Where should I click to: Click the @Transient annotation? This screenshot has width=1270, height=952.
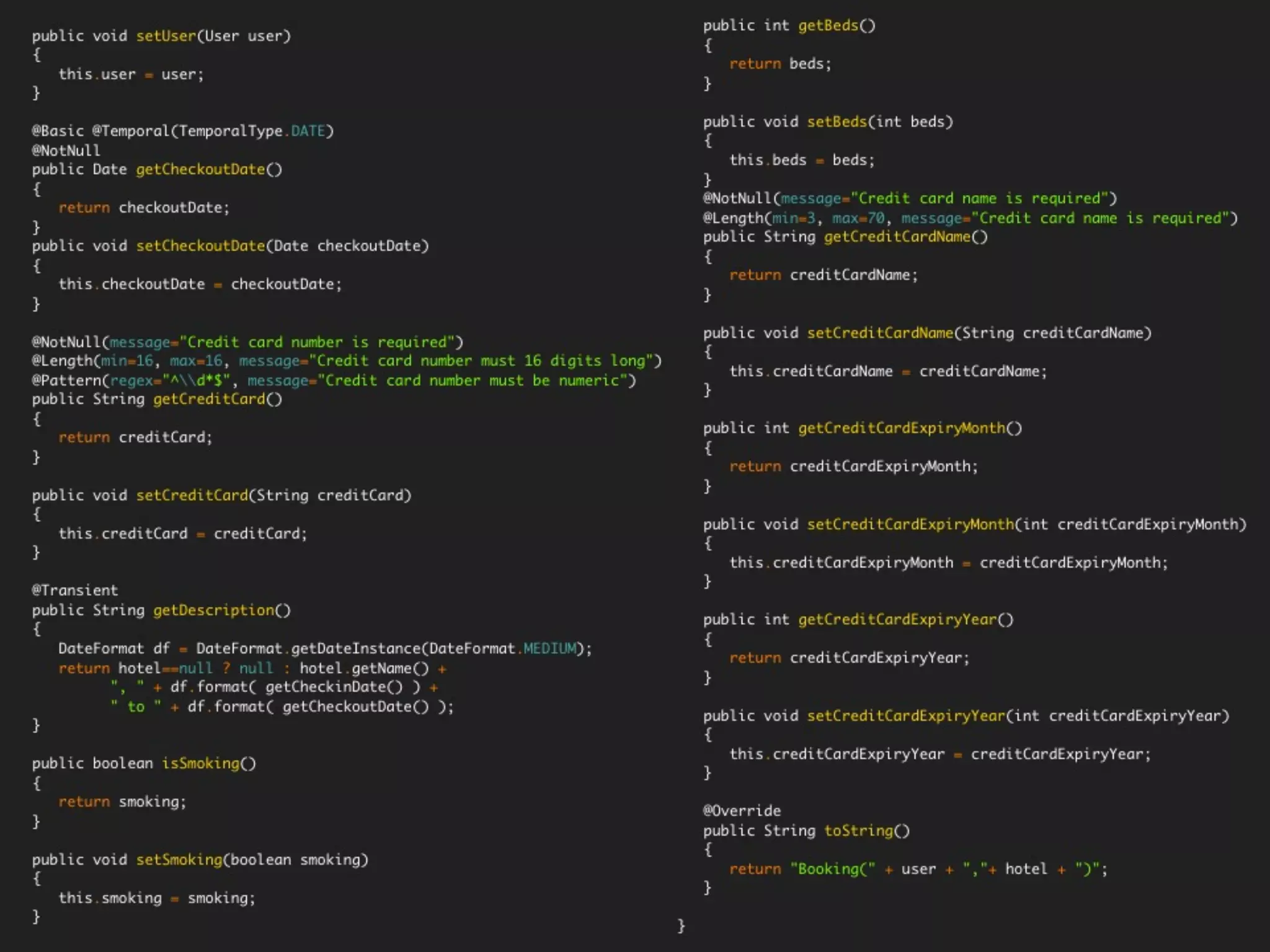75,590
